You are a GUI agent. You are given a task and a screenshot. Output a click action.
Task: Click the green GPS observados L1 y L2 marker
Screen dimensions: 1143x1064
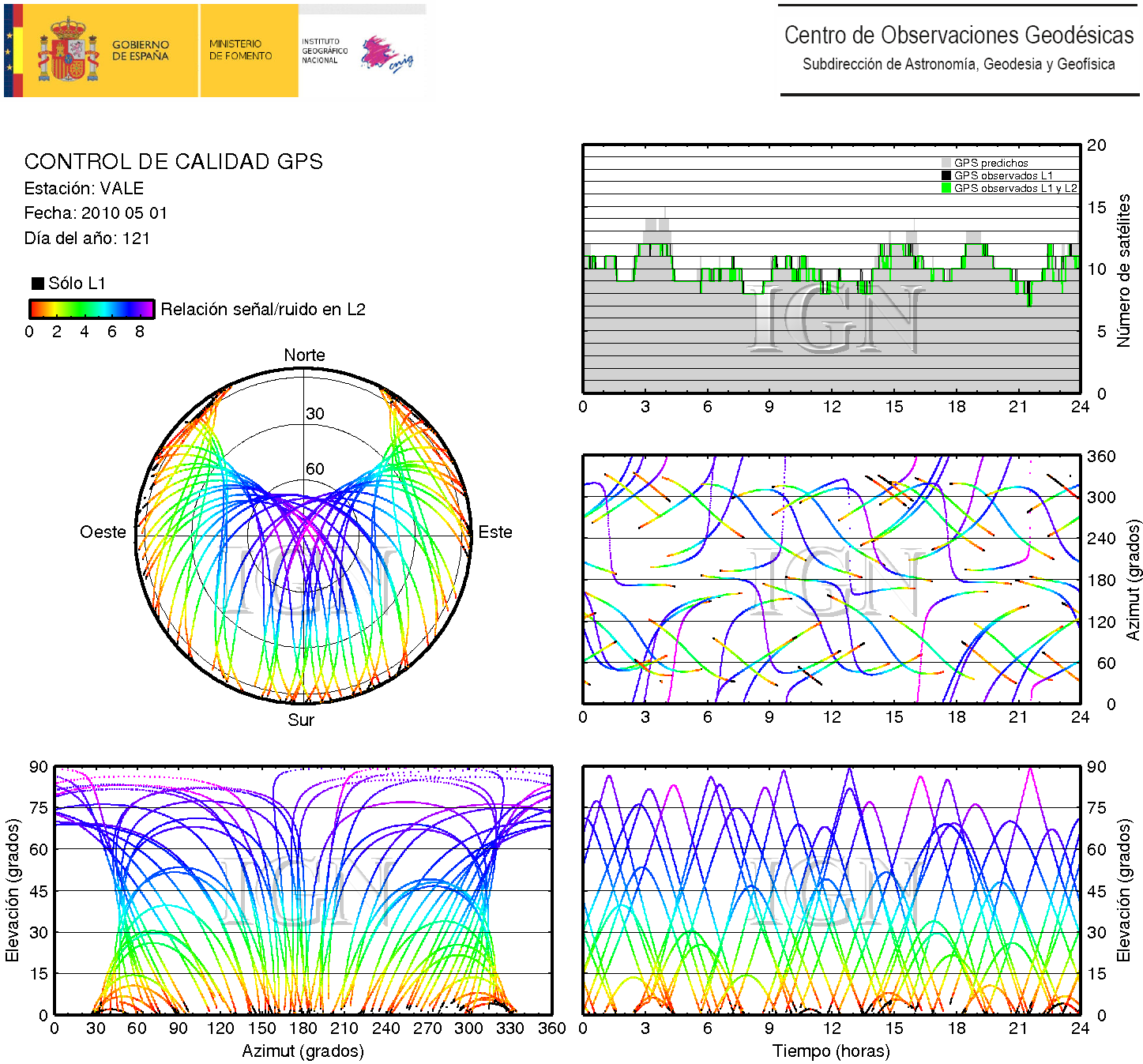click(x=946, y=188)
